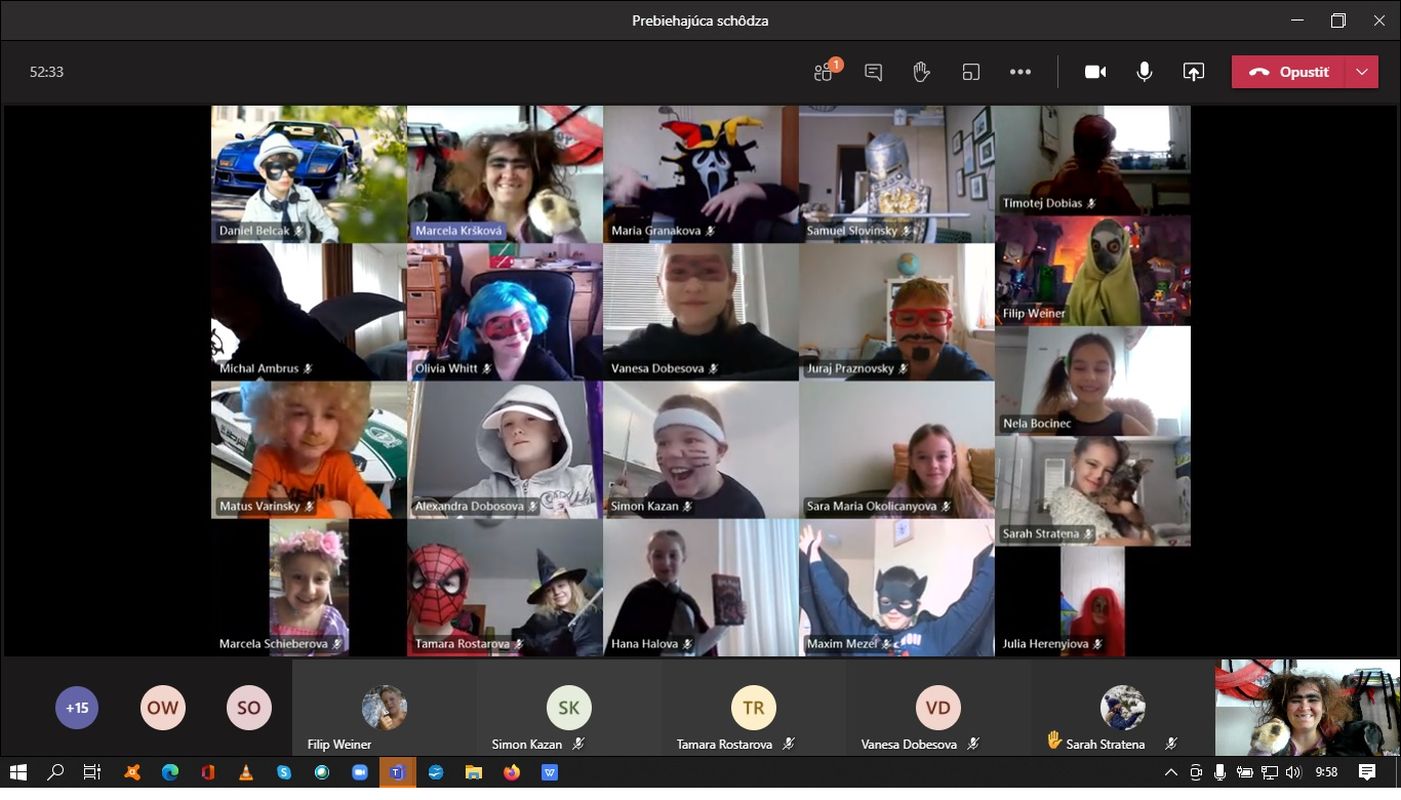
Task: Click Maxim Mezei's video tile
Action: [897, 588]
